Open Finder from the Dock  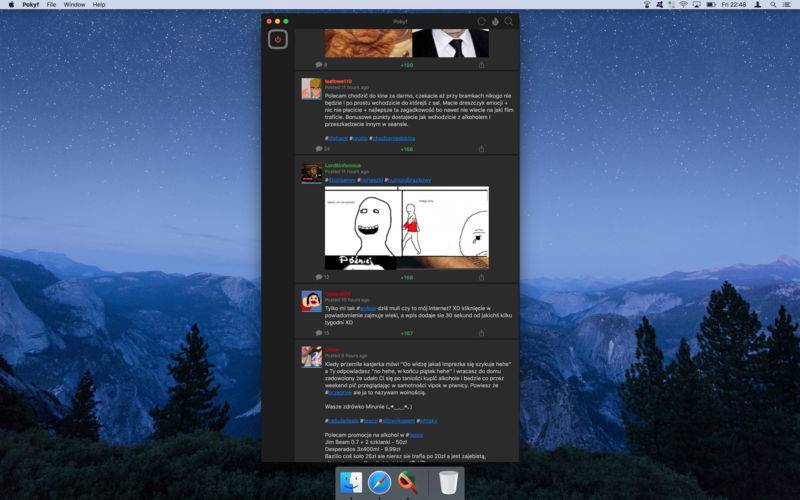pyautogui.click(x=352, y=483)
